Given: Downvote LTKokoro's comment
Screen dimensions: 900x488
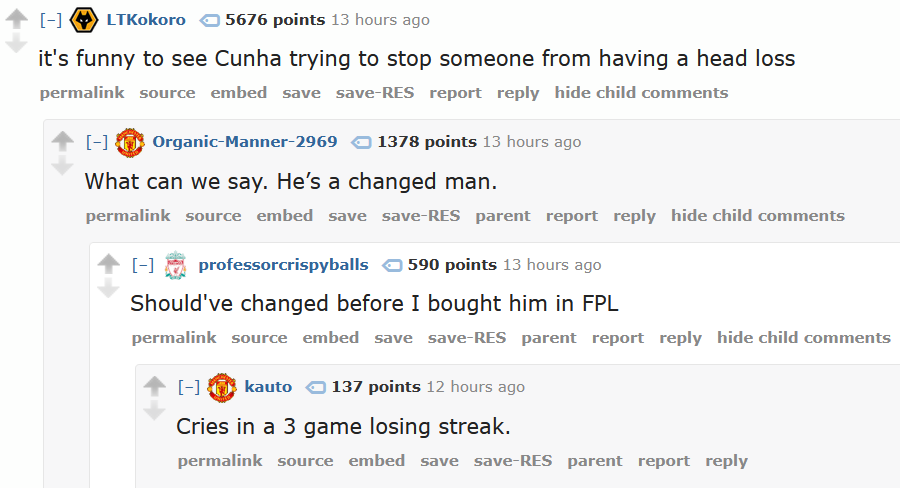Looking at the screenshot, I should click(17, 43).
